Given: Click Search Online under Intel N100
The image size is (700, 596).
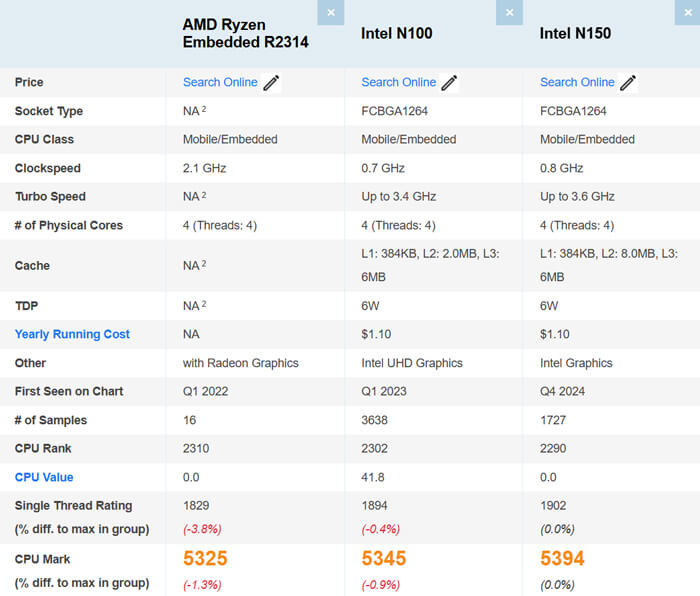Looking at the screenshot, I should point(398,82).
